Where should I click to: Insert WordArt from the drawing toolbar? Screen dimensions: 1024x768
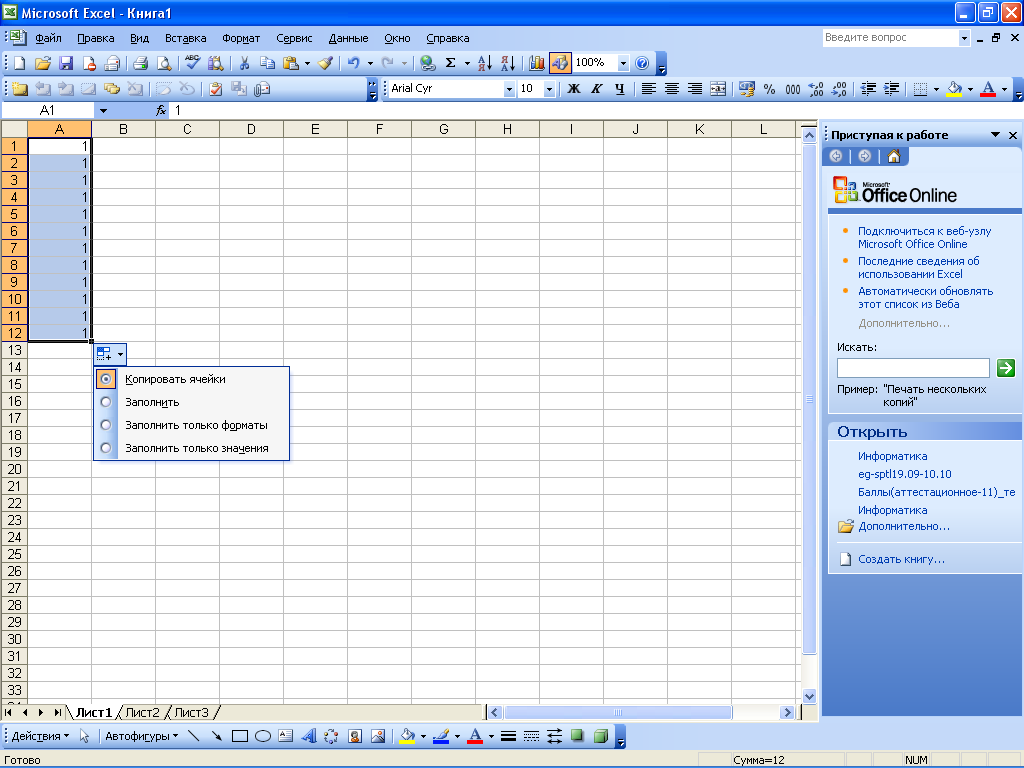tap(308, 737)
